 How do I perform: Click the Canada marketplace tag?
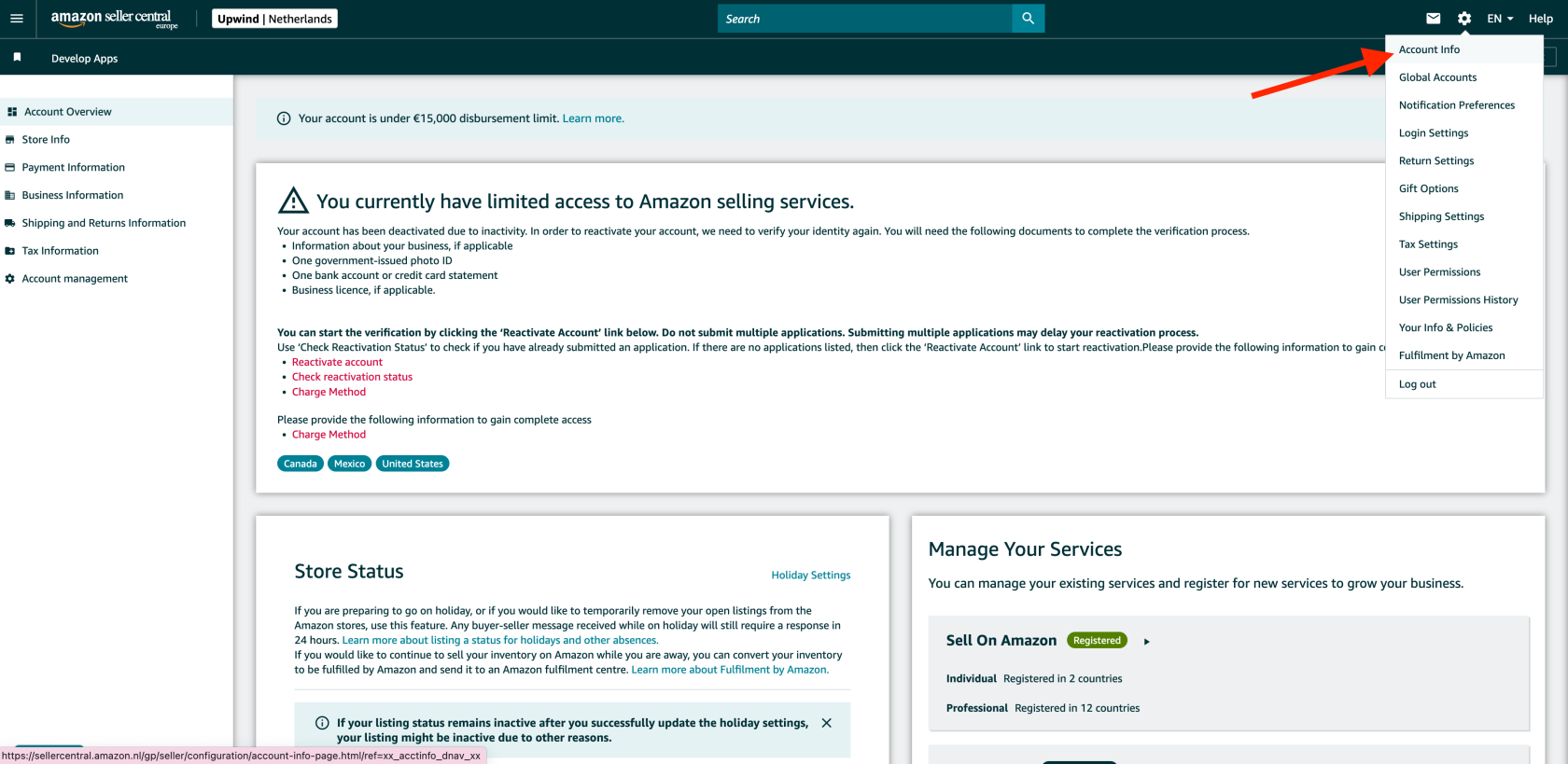pyautogui.click(x=301, y=464)
